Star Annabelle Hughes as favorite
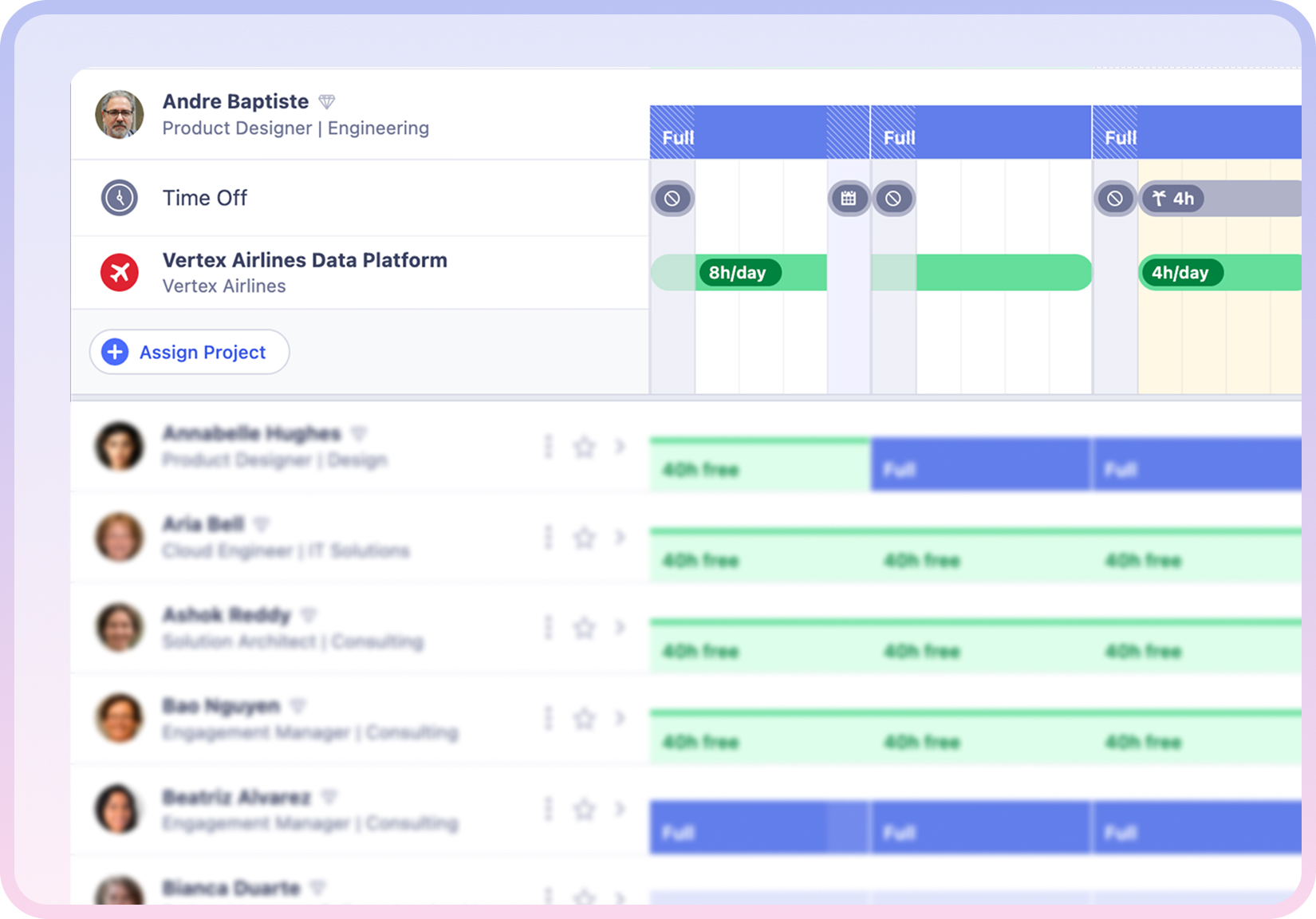 click(585, 447)
